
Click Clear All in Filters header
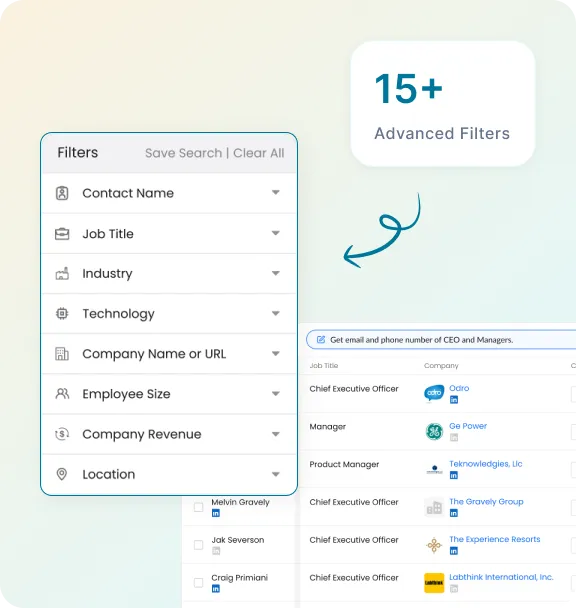[x=259, y=153]
